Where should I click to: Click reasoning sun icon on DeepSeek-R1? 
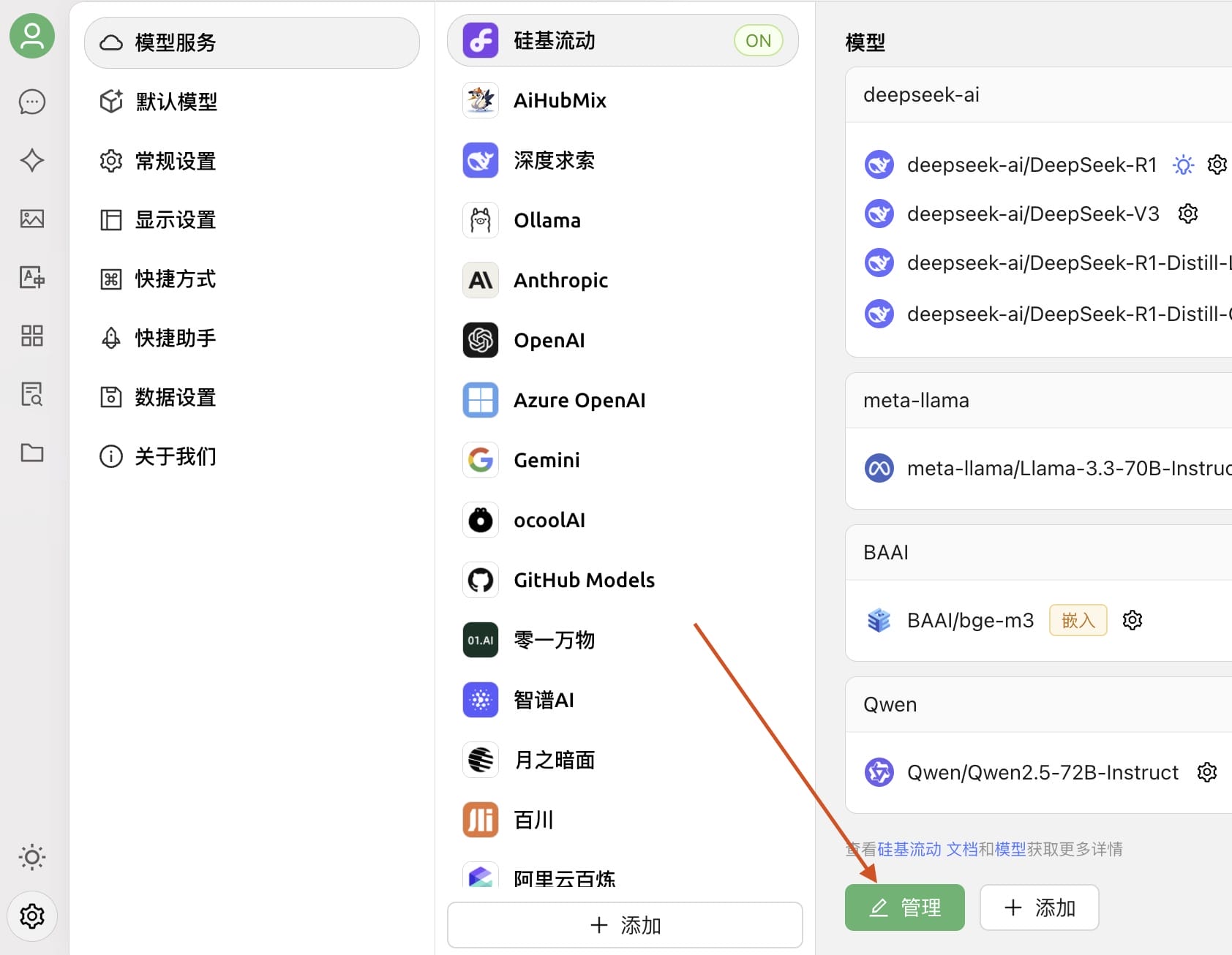1183,165
